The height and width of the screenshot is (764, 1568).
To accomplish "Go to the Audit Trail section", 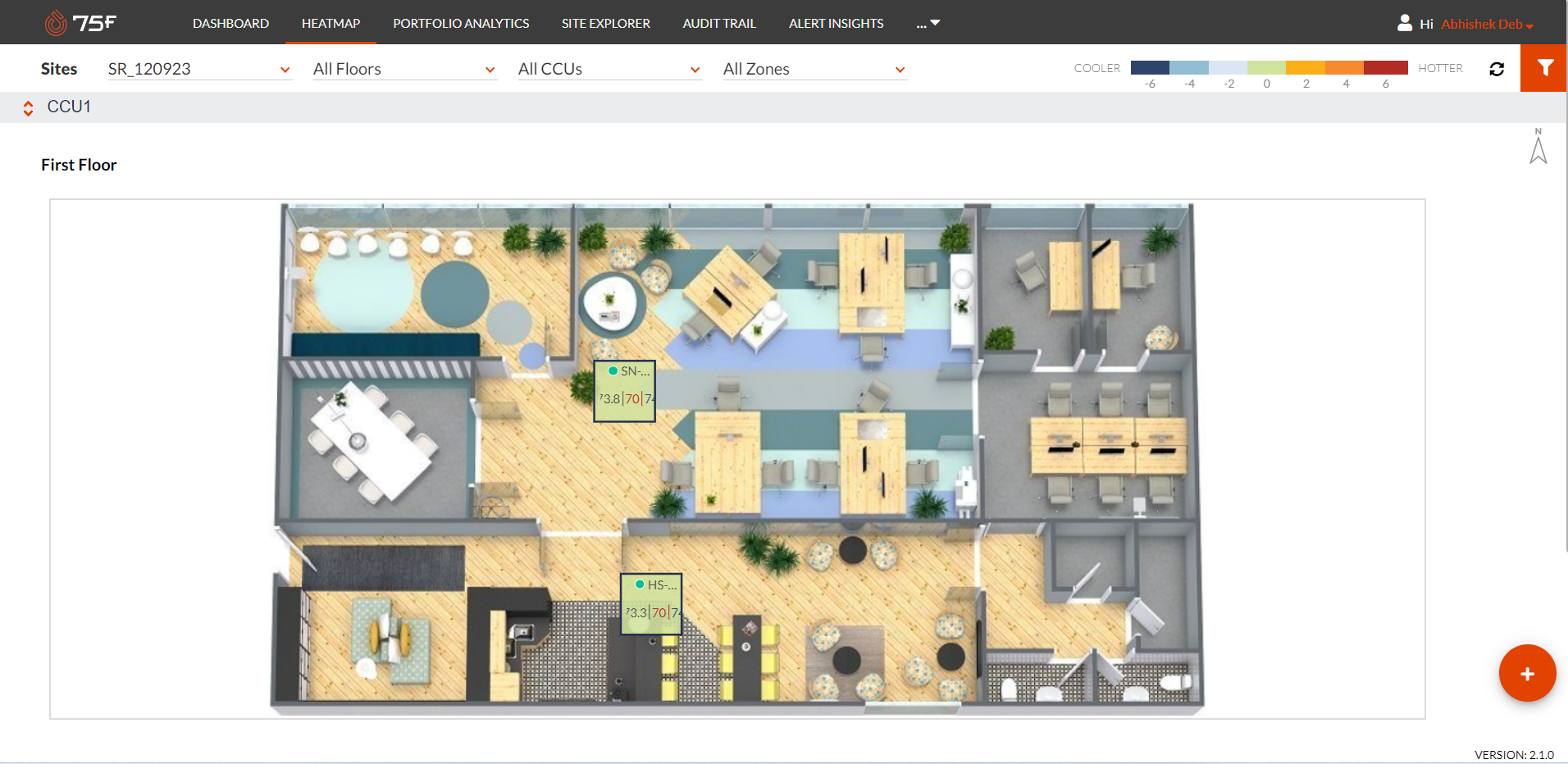I will (718, 23).
